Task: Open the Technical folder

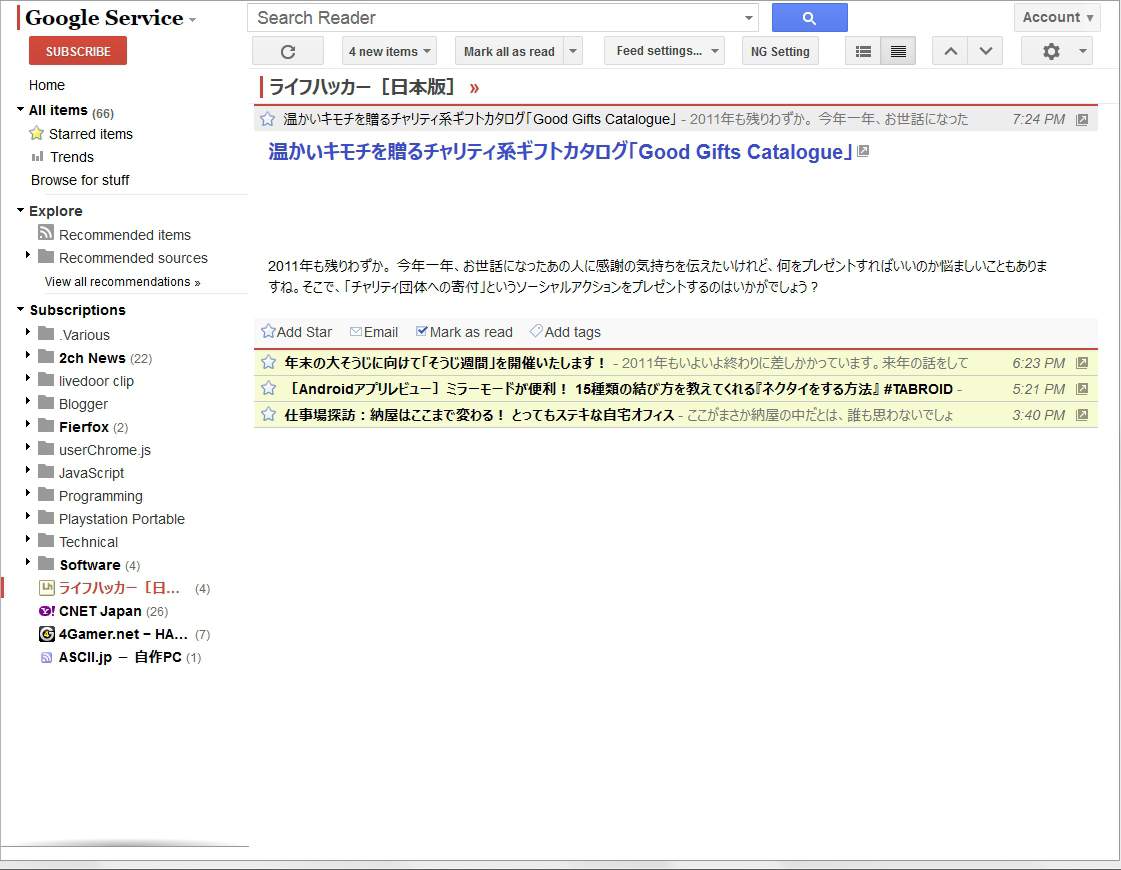Action: (x=78, y=542)
